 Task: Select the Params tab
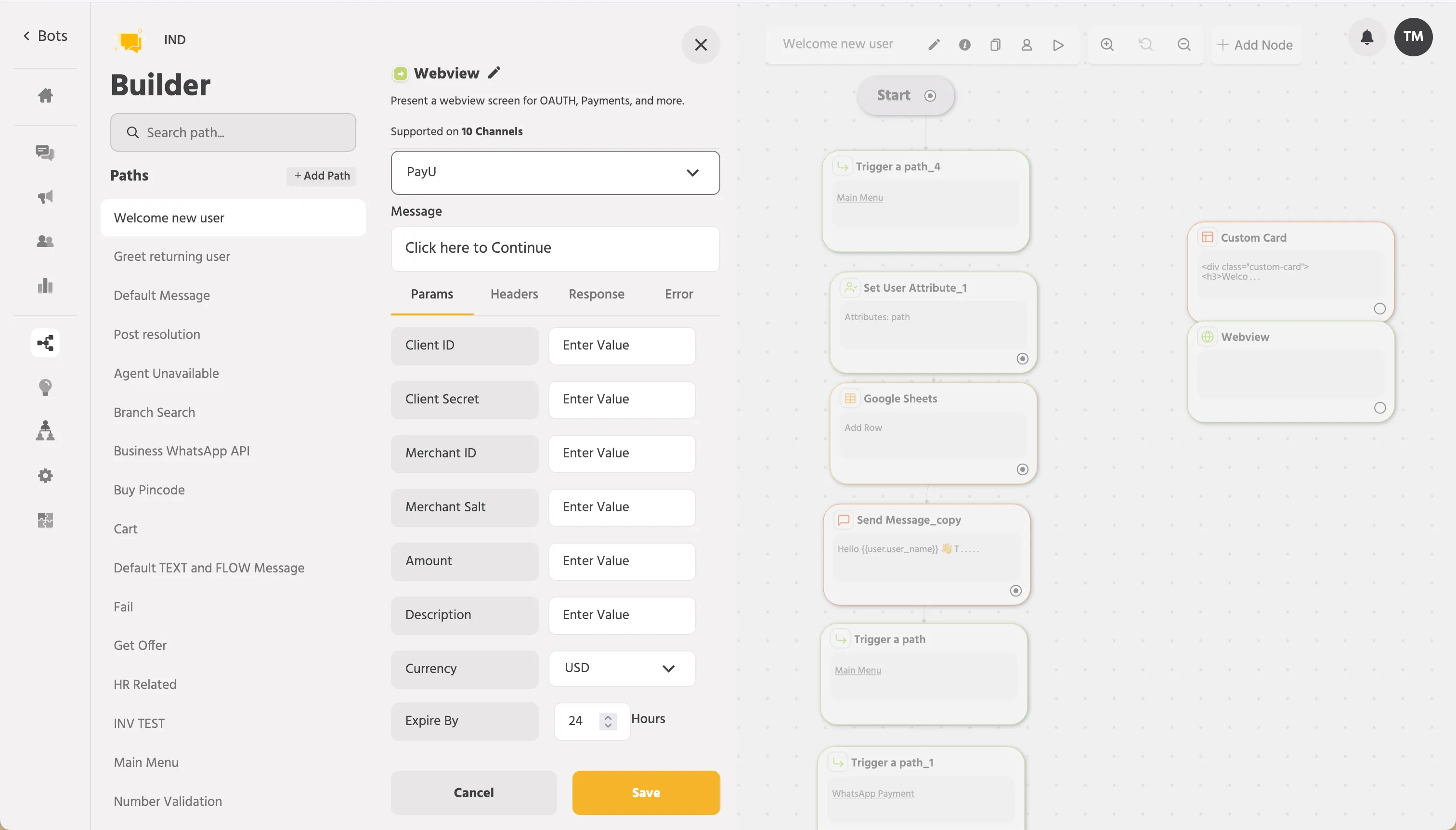coord(431,294)
